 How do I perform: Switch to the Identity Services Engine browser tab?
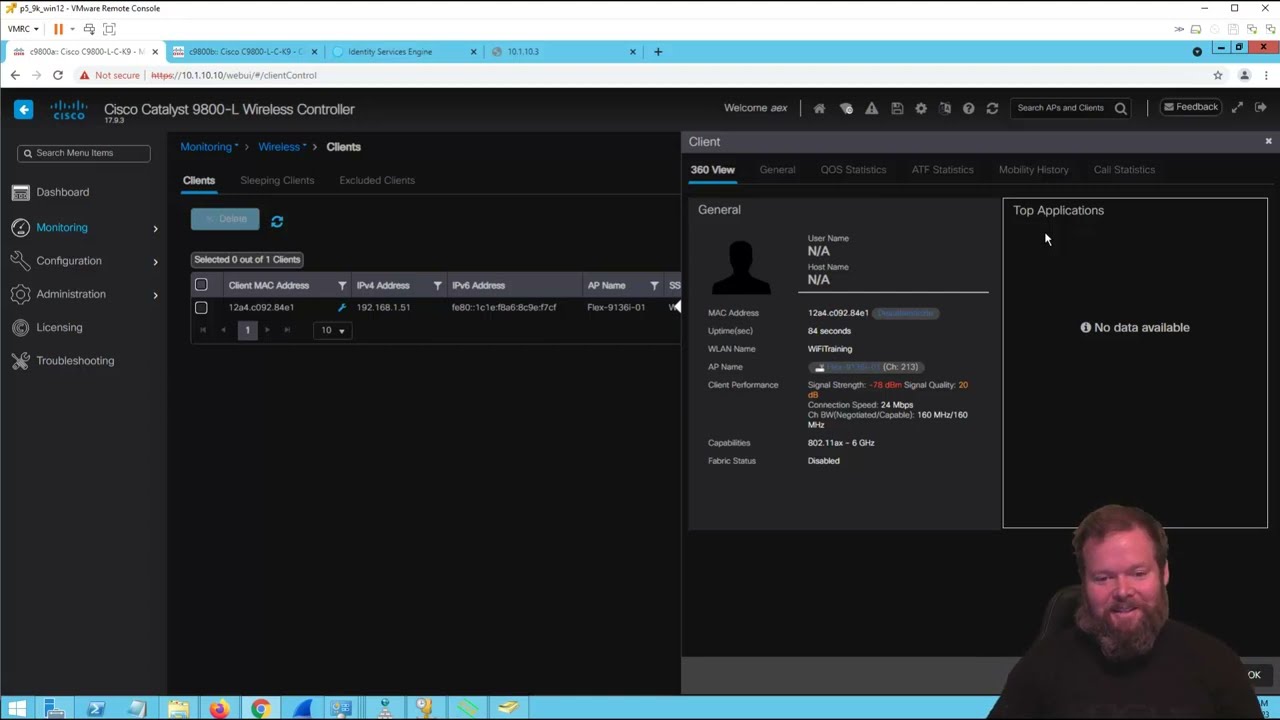pos(405,52)
